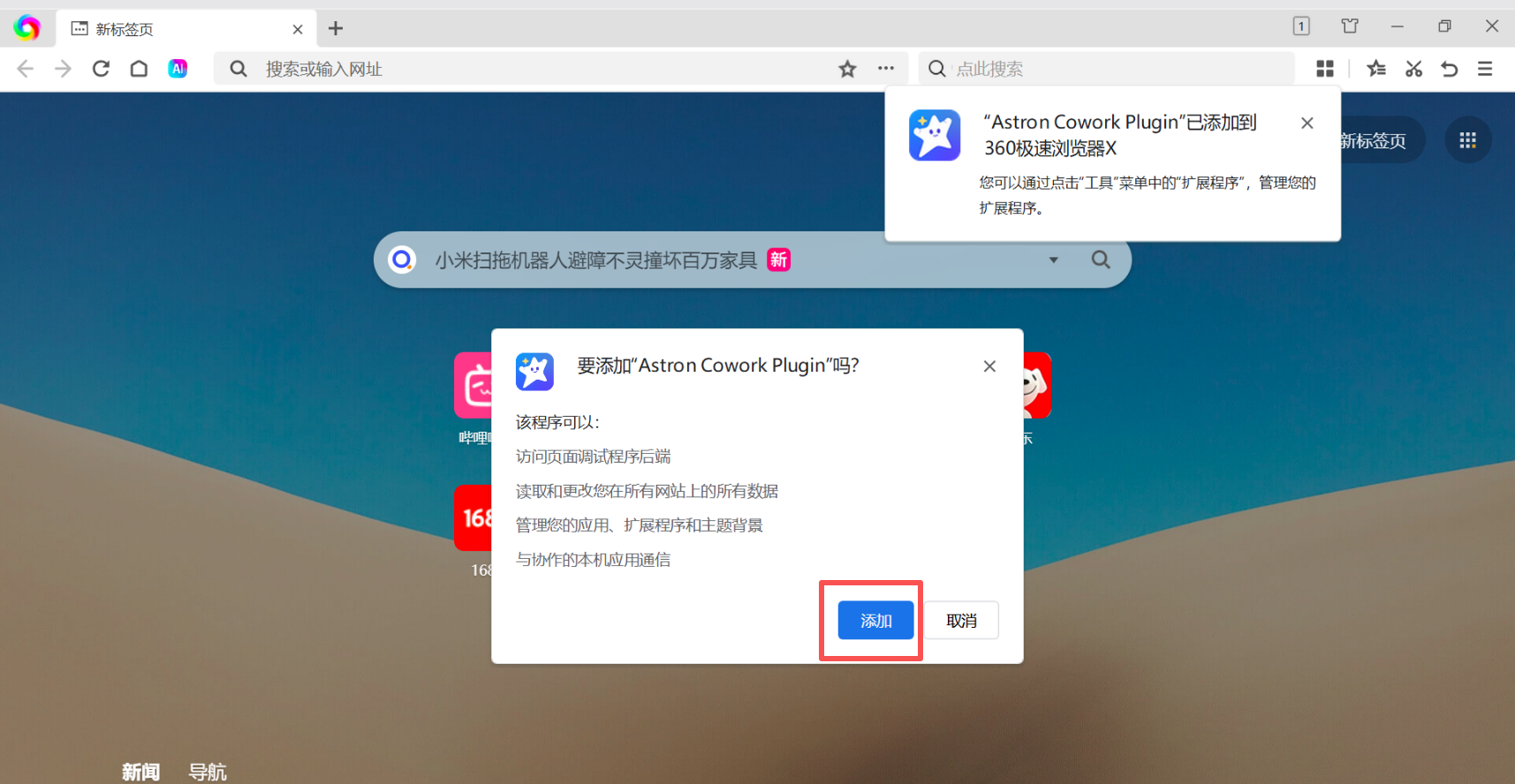
Task: Click the hot search text about 小米扫拖机器人
Action: pyautogui.click(x=596, y=260)
